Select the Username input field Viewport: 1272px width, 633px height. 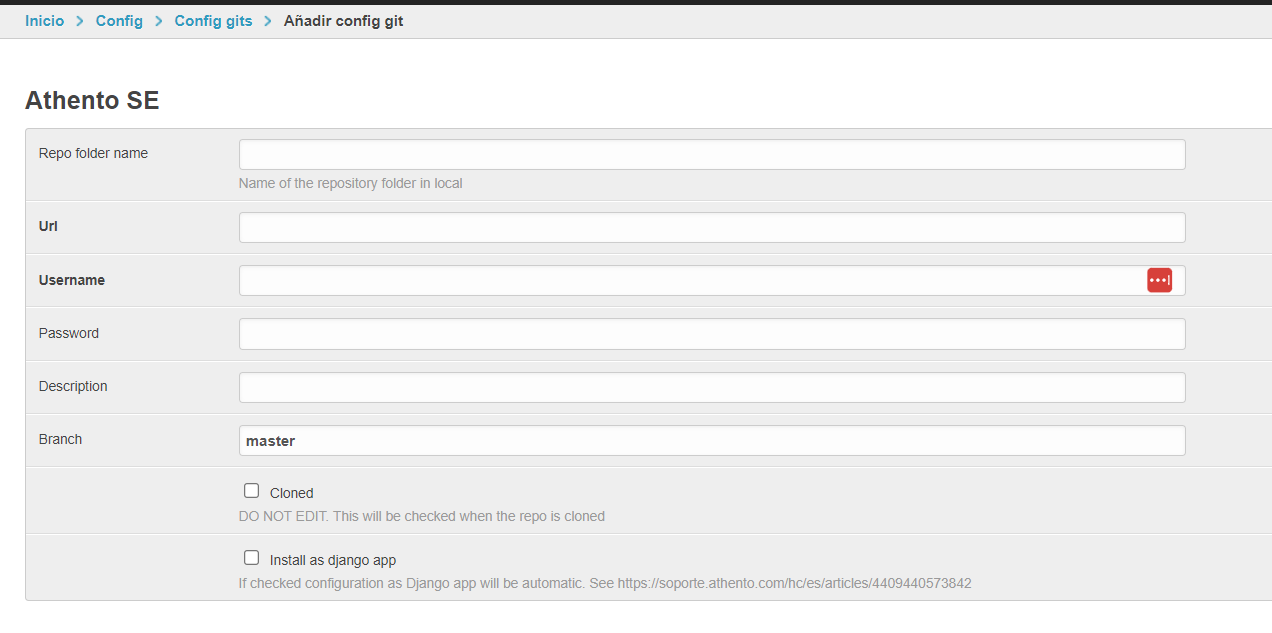click(x=690, y=281)
